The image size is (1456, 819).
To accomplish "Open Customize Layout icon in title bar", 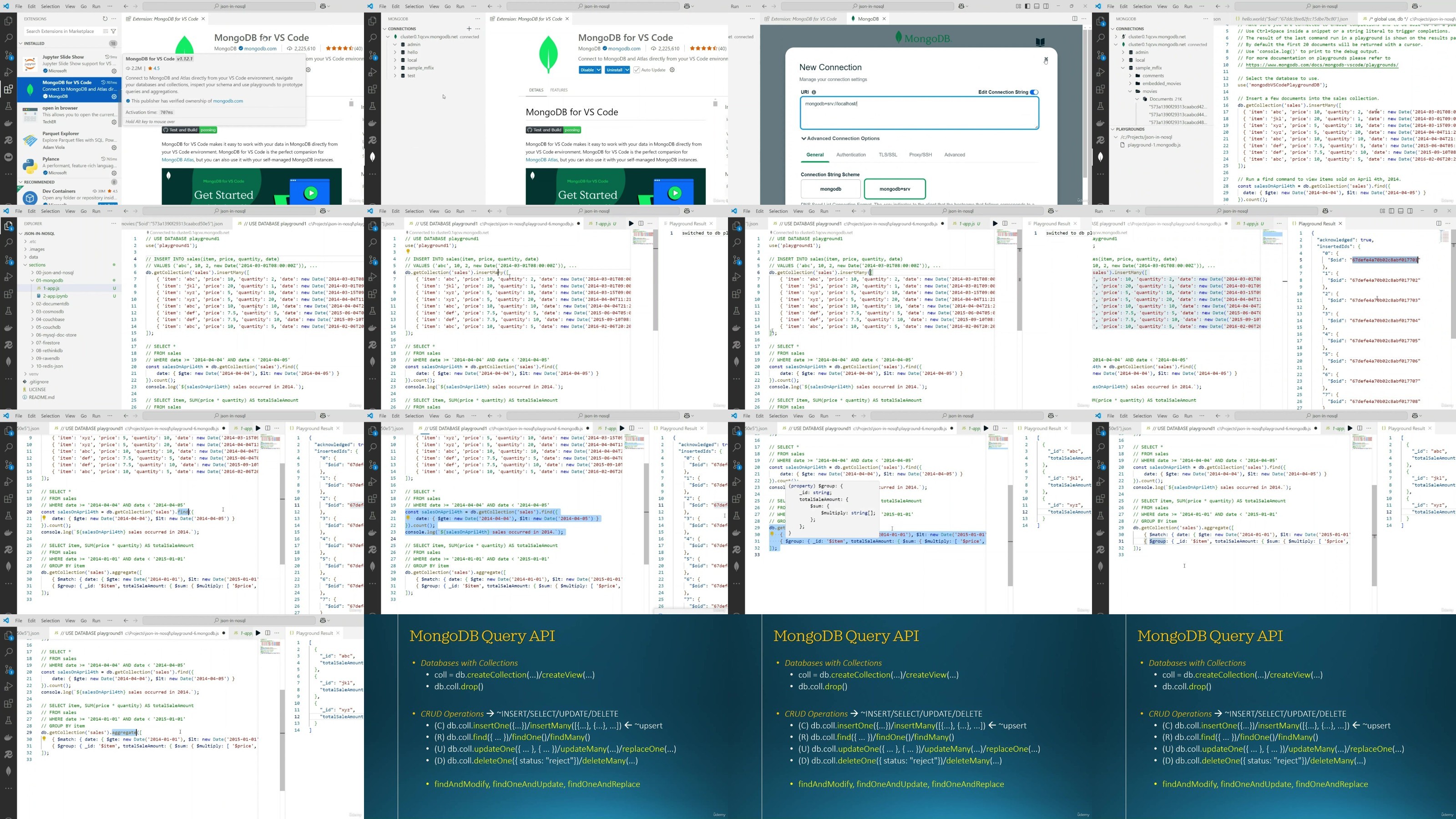I will (1018, 6).
